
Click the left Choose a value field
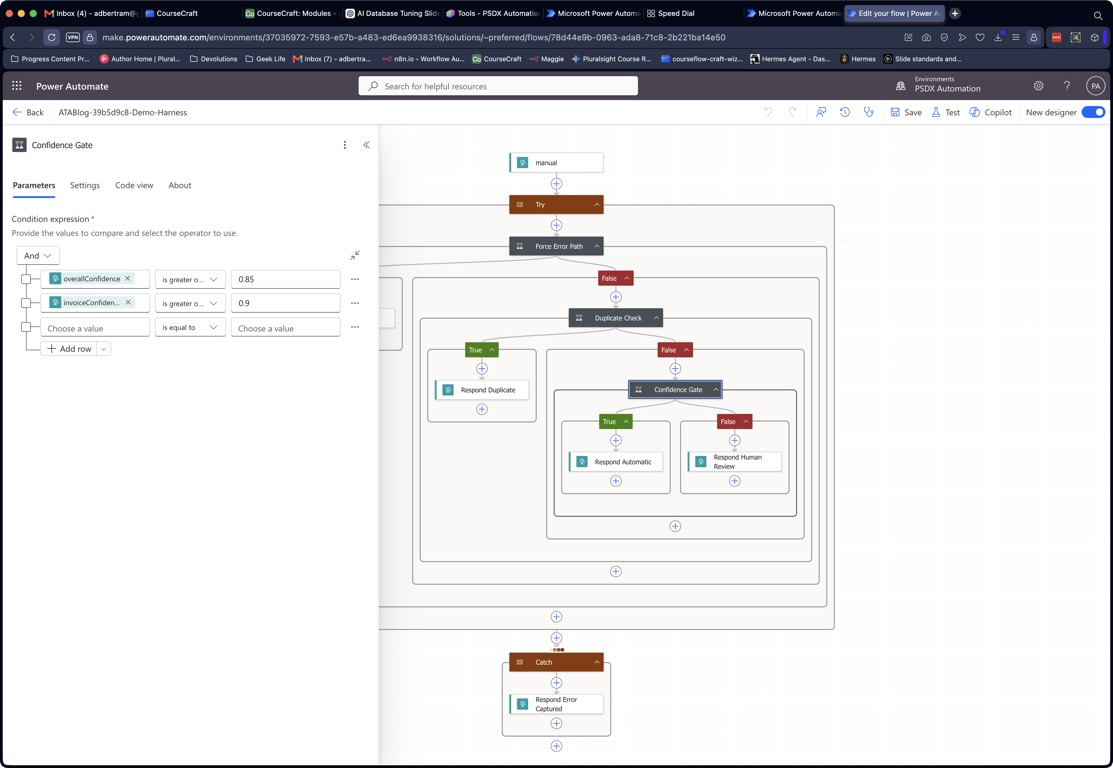(95, 328)
